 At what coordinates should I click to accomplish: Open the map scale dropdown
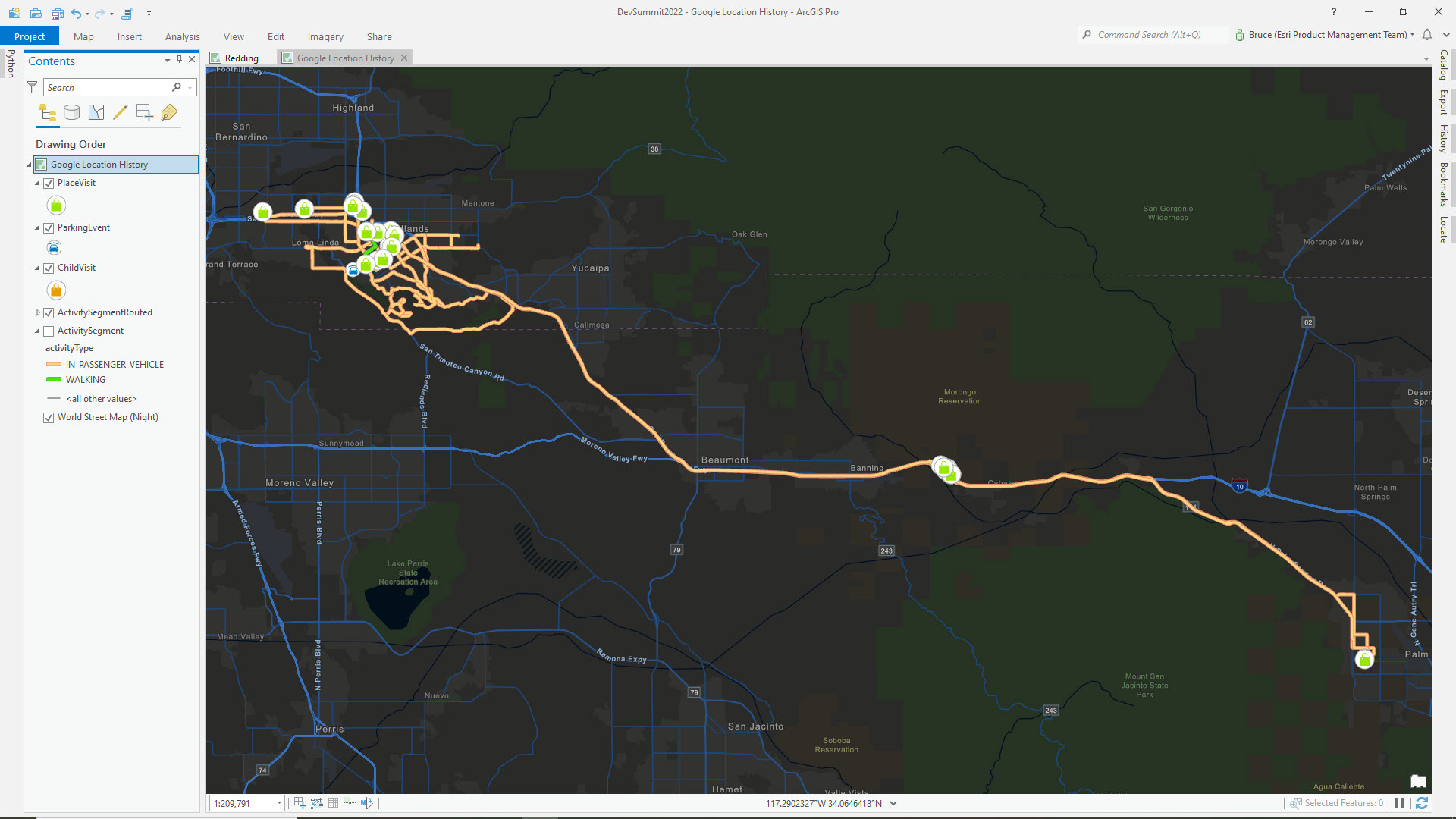278,802
